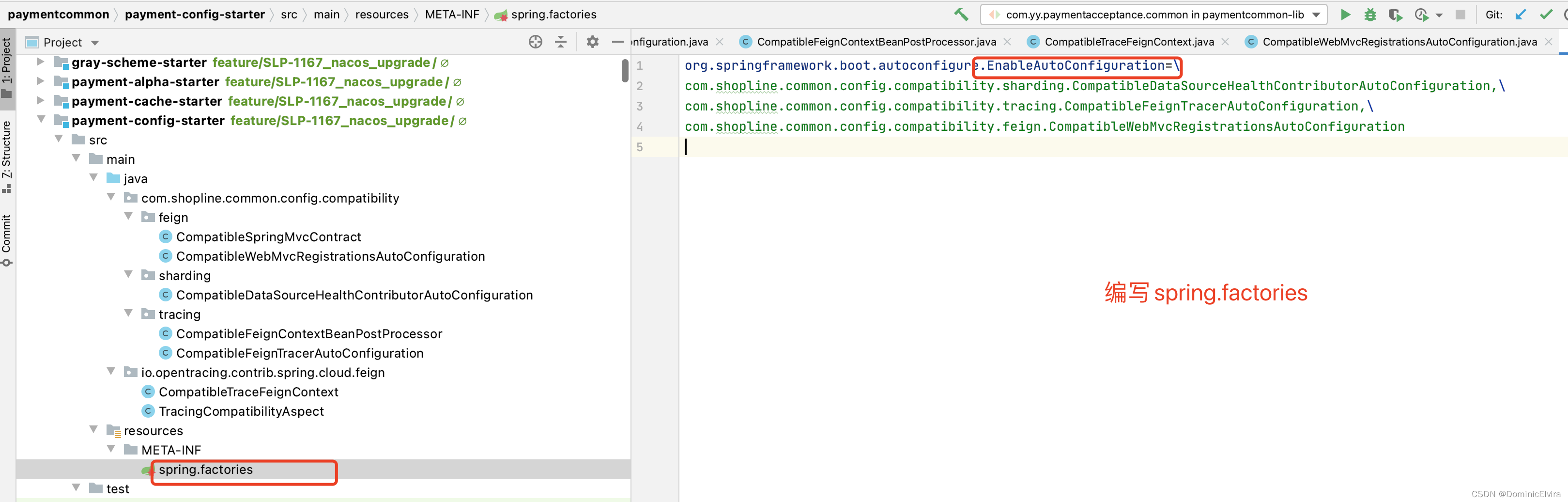Select TracingCompatibilityAspect class

pyautogui.click(x=241, y=411)
